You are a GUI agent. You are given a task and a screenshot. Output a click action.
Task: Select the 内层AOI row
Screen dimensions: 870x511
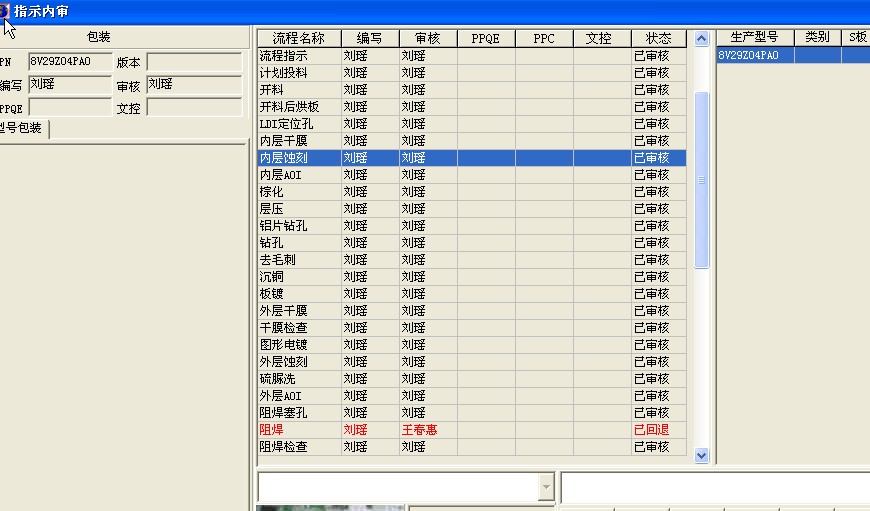click(x=472, y=175)
